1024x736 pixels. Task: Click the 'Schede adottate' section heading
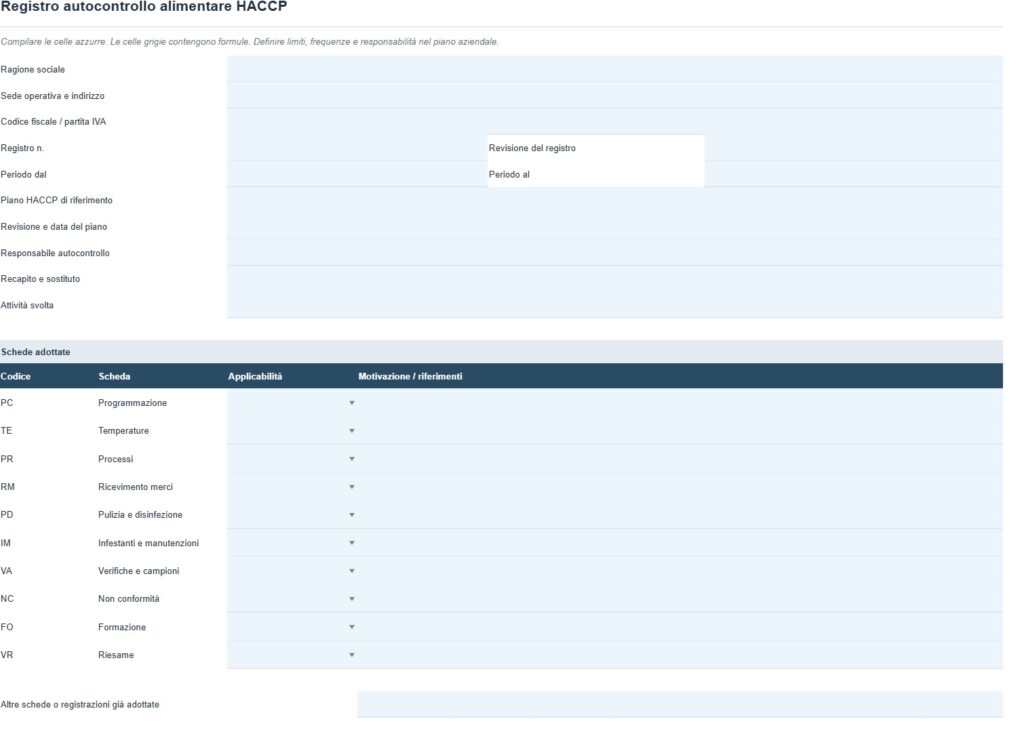coord(35,352)
